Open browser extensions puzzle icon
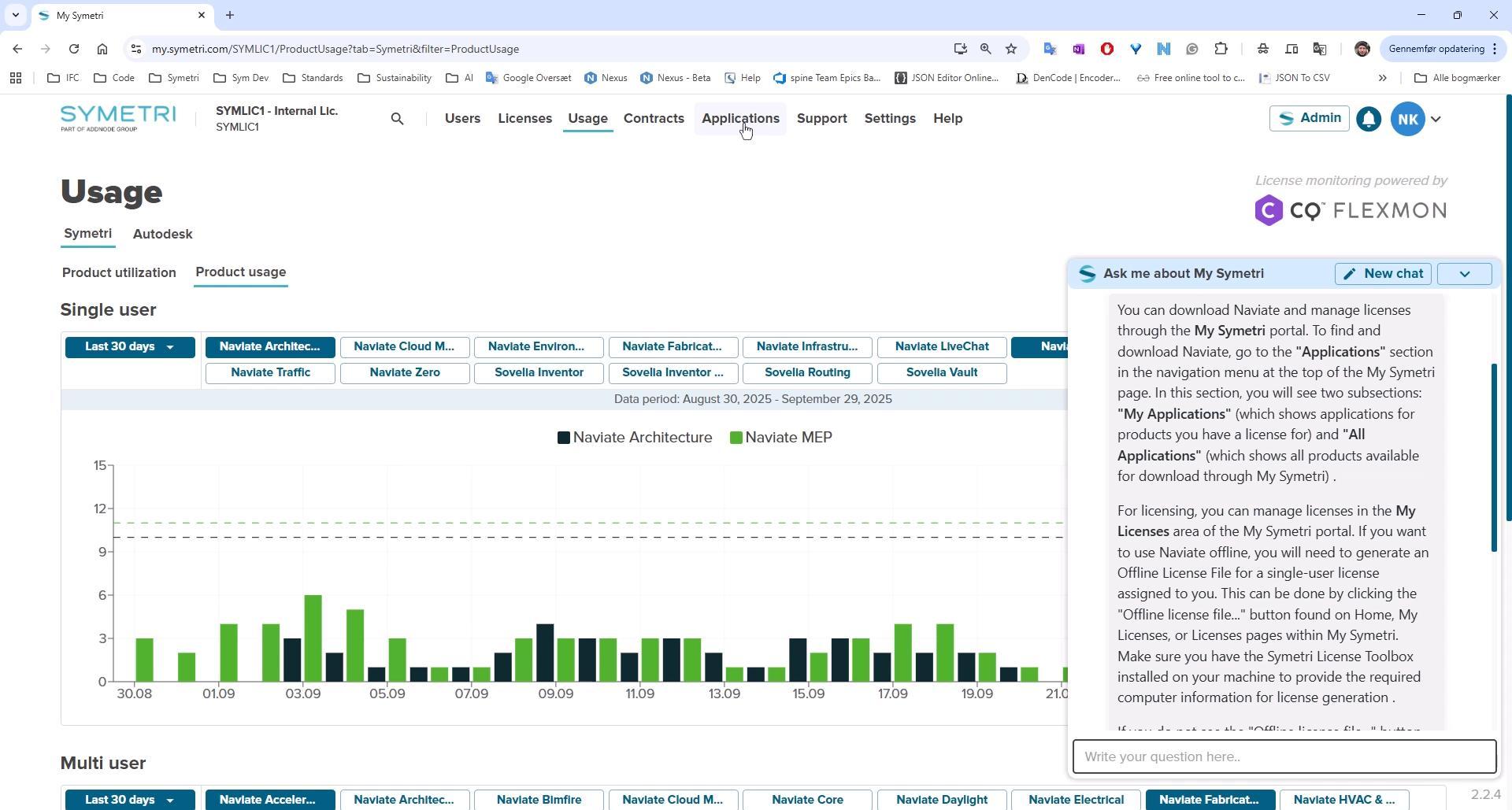The image size is (1512, 810). click(x=1221, y=49)
